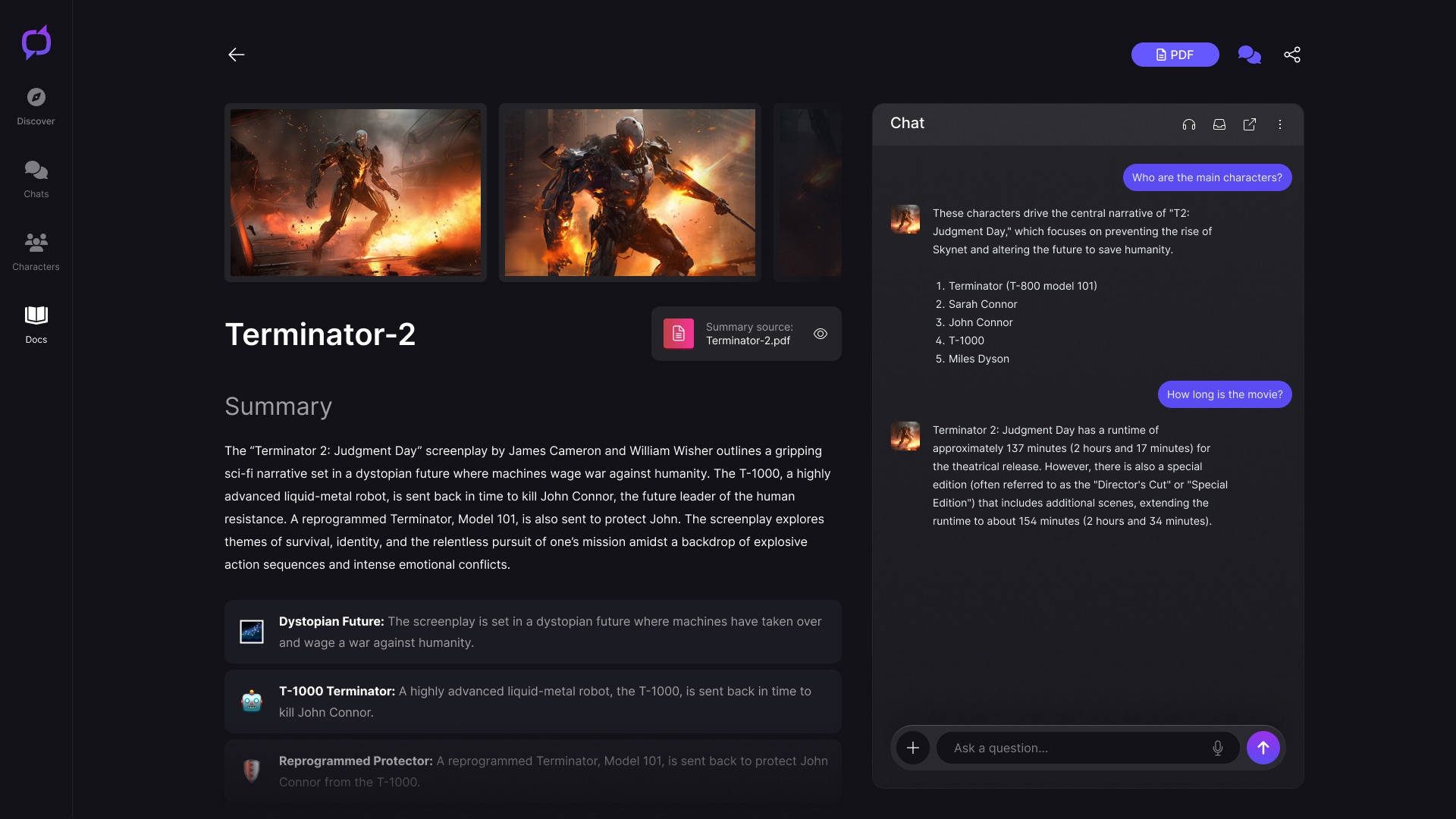The image size is (1456, 819).
Task: Click the second armored robot image thumbnail
Action: click(x=629, y=193)
